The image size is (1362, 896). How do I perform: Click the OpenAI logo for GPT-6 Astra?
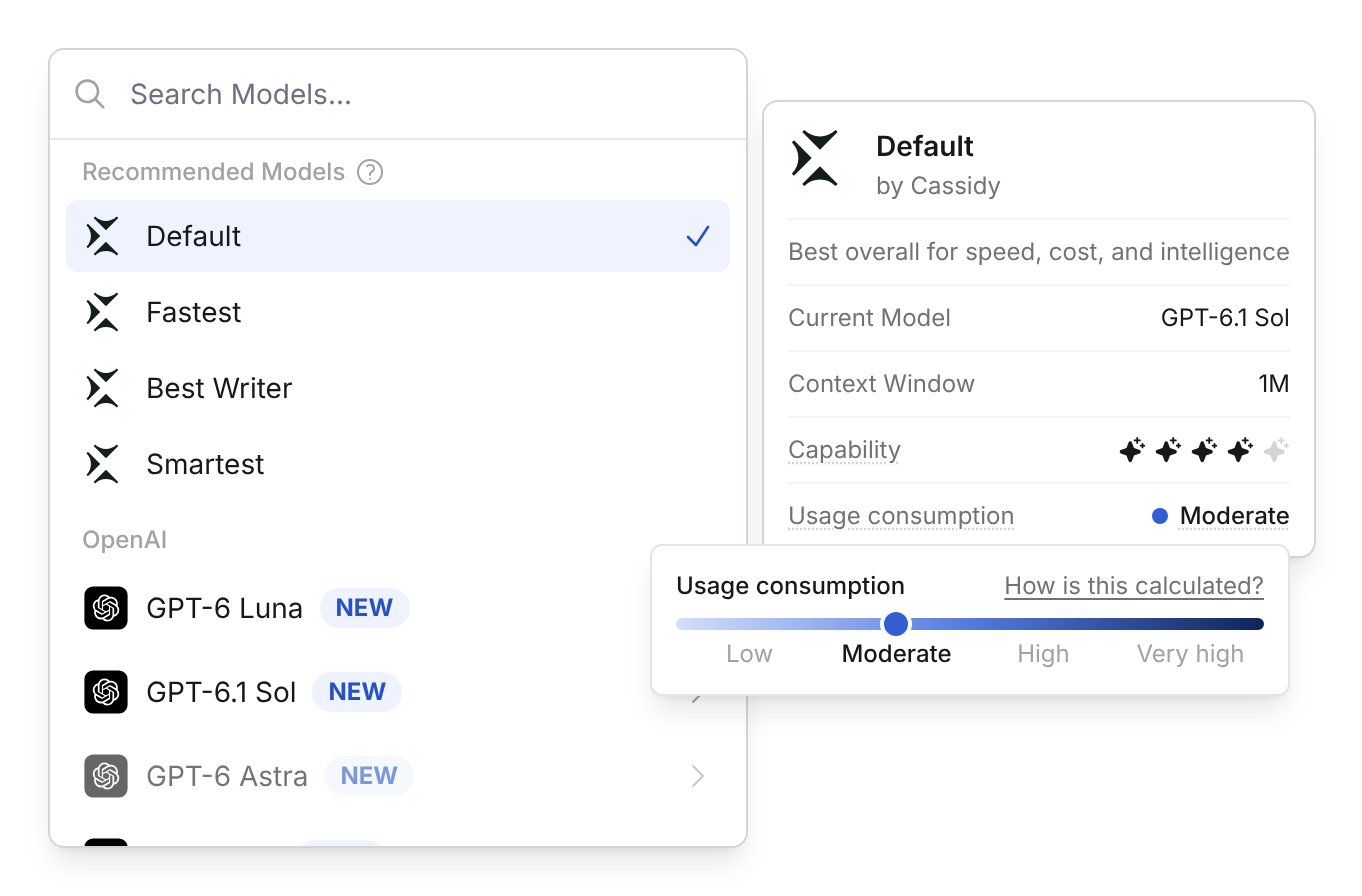106,776
